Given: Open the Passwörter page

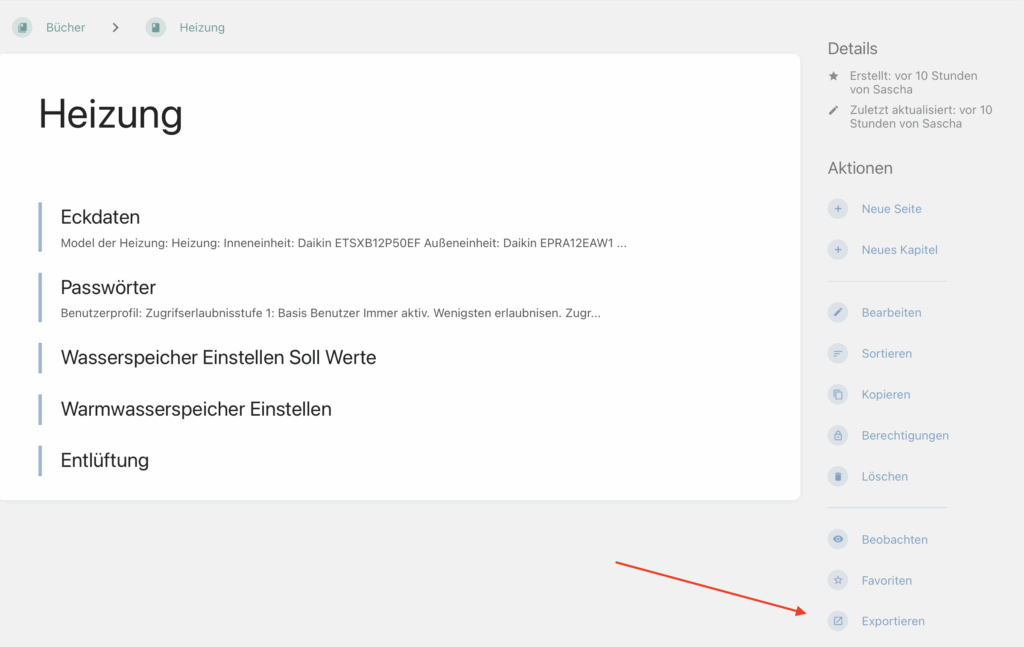Looking at the screenshot, I should [x=108, y=288].
